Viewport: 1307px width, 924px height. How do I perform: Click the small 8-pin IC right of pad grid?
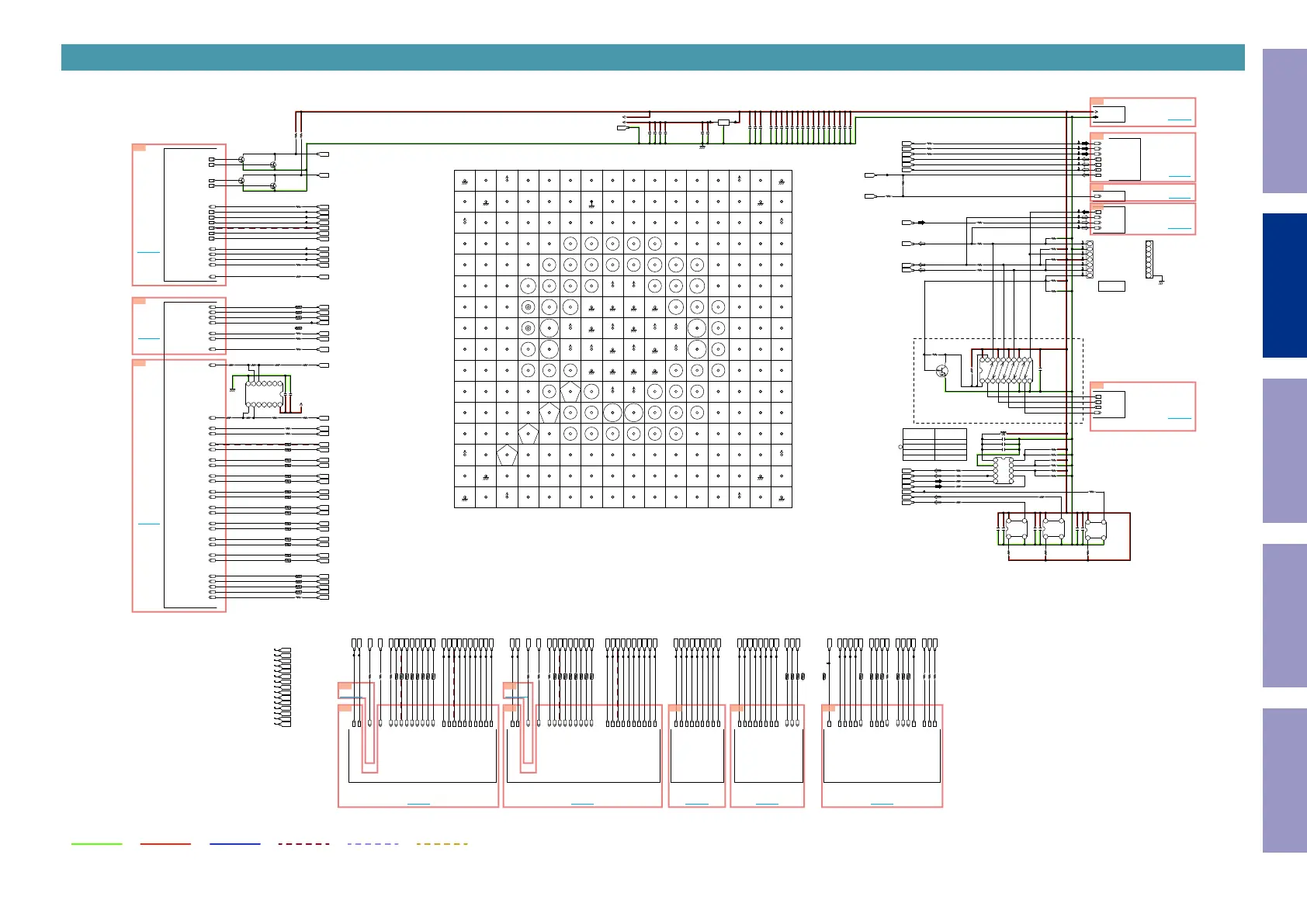coord(1004,471)
